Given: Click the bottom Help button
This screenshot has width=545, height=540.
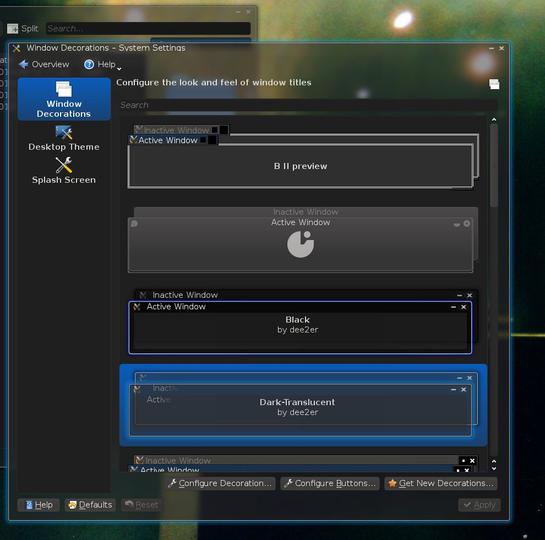Looking at the screenshot, I should [39, 505].
